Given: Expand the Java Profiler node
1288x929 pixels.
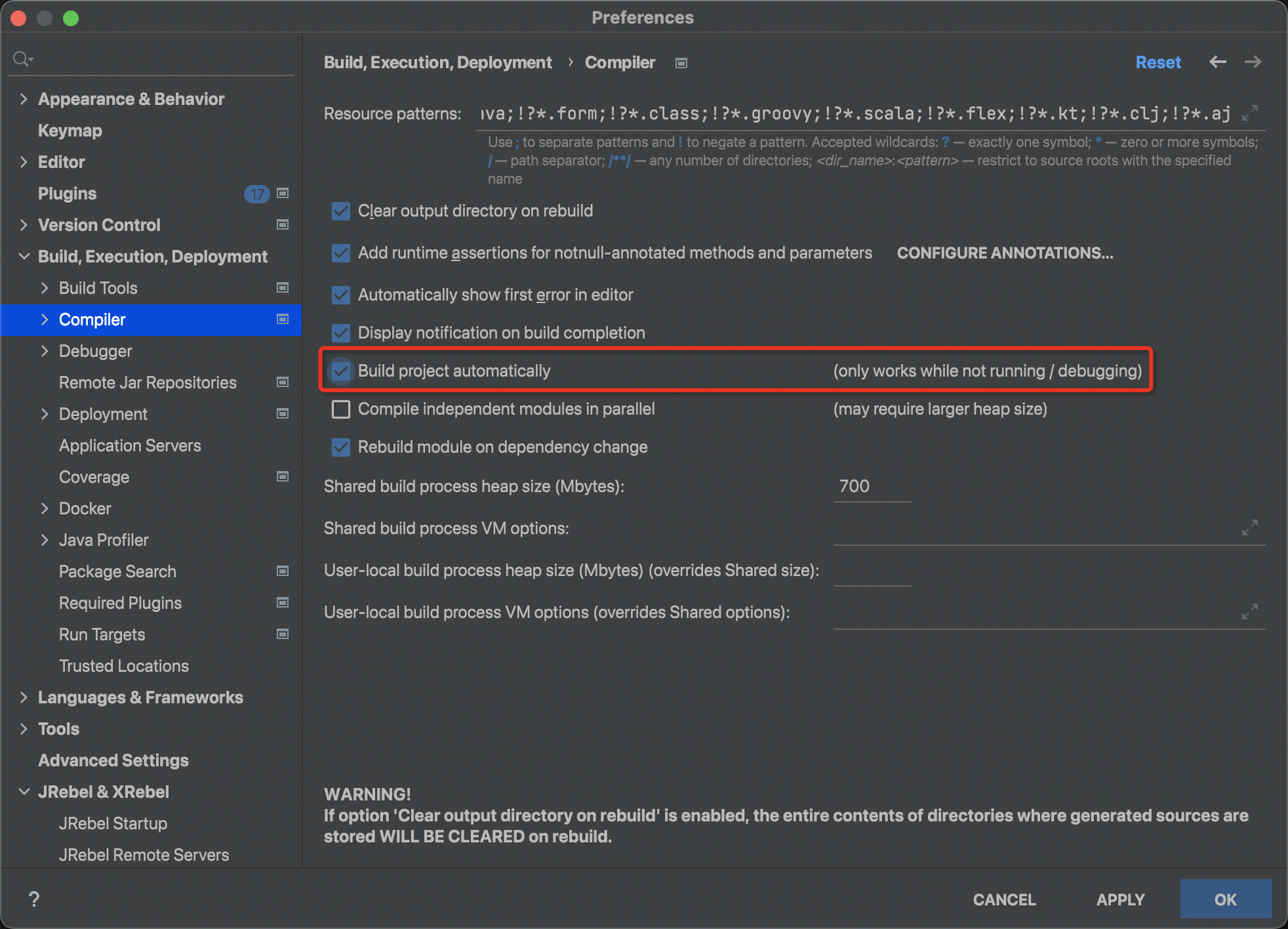Looking at the screenshot, I should click(45, 540).
